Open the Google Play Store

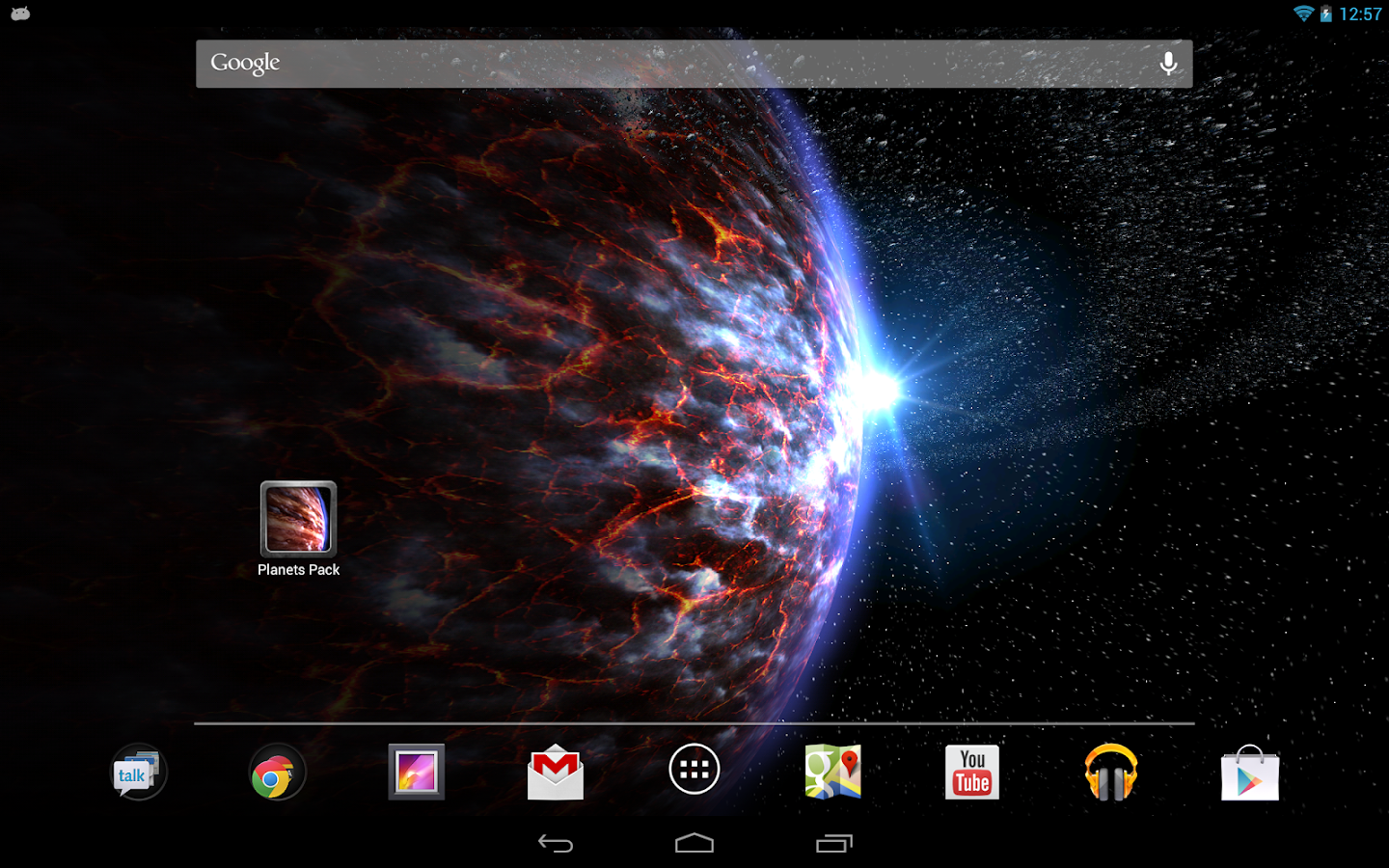coord(1250,772)
